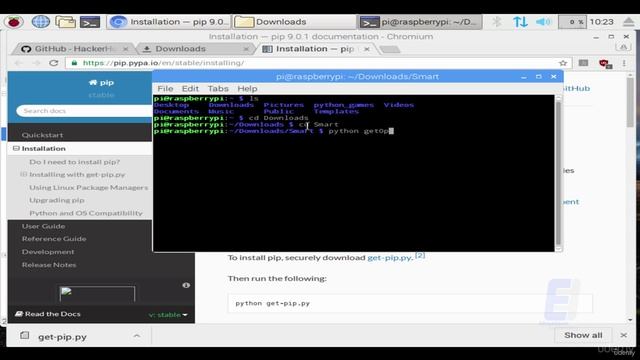The image size is (640, 360).
Task: Click the red shield extension icon
Action: coord(604,63)
